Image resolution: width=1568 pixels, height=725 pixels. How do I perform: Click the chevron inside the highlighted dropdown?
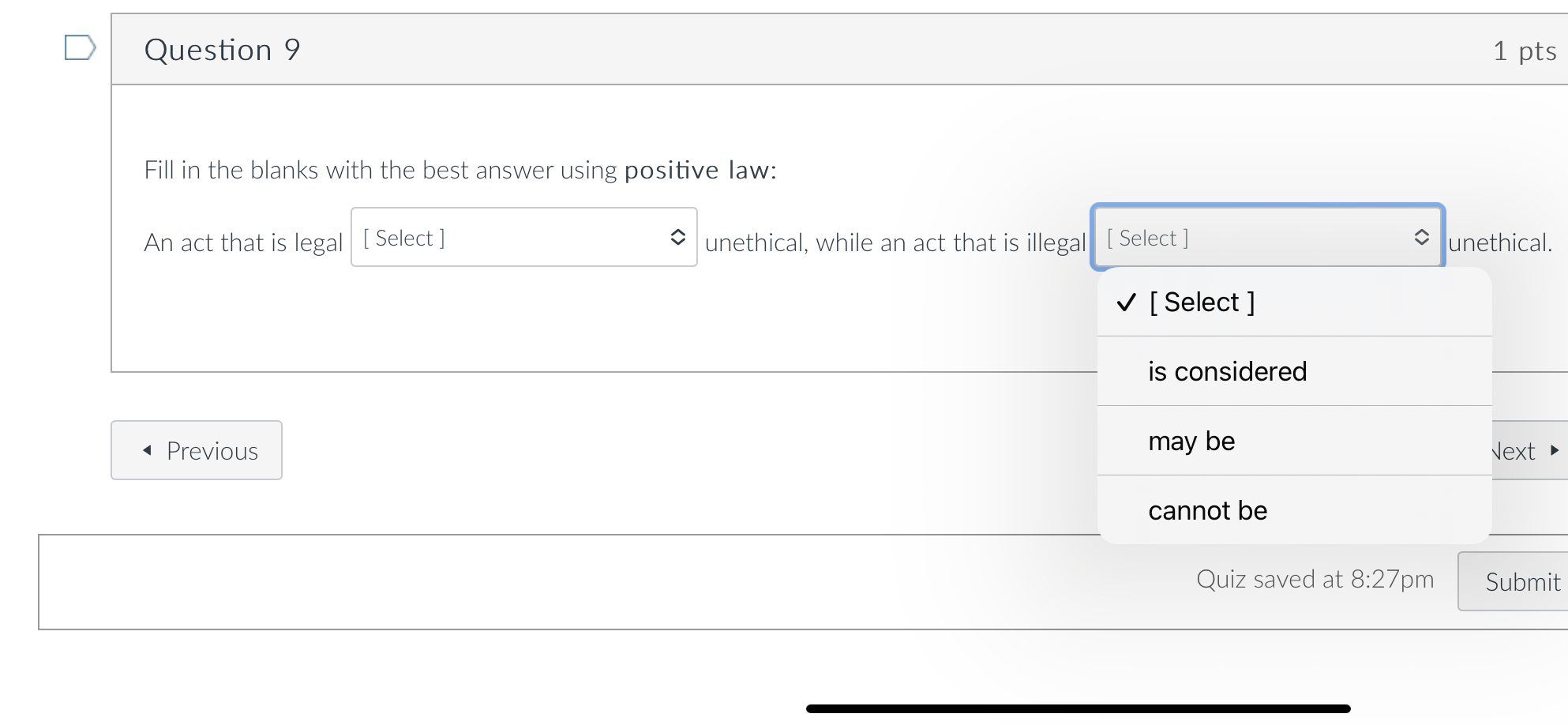1422,238
